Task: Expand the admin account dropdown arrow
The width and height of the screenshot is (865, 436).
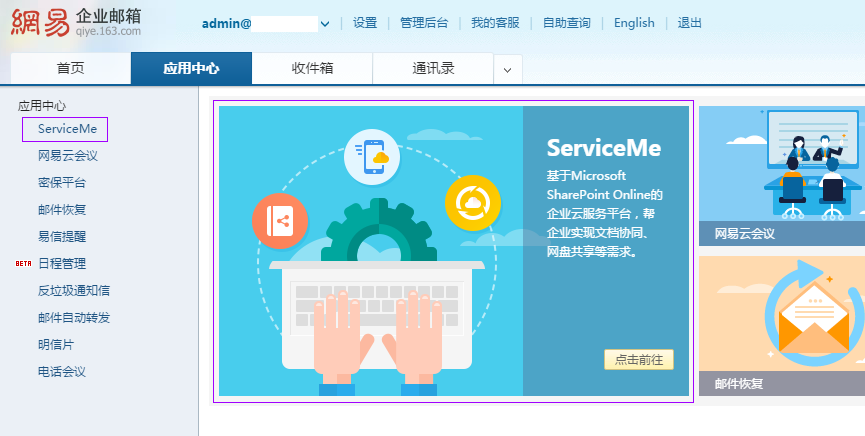Action: pyautogui.click(x=325, y=24)
